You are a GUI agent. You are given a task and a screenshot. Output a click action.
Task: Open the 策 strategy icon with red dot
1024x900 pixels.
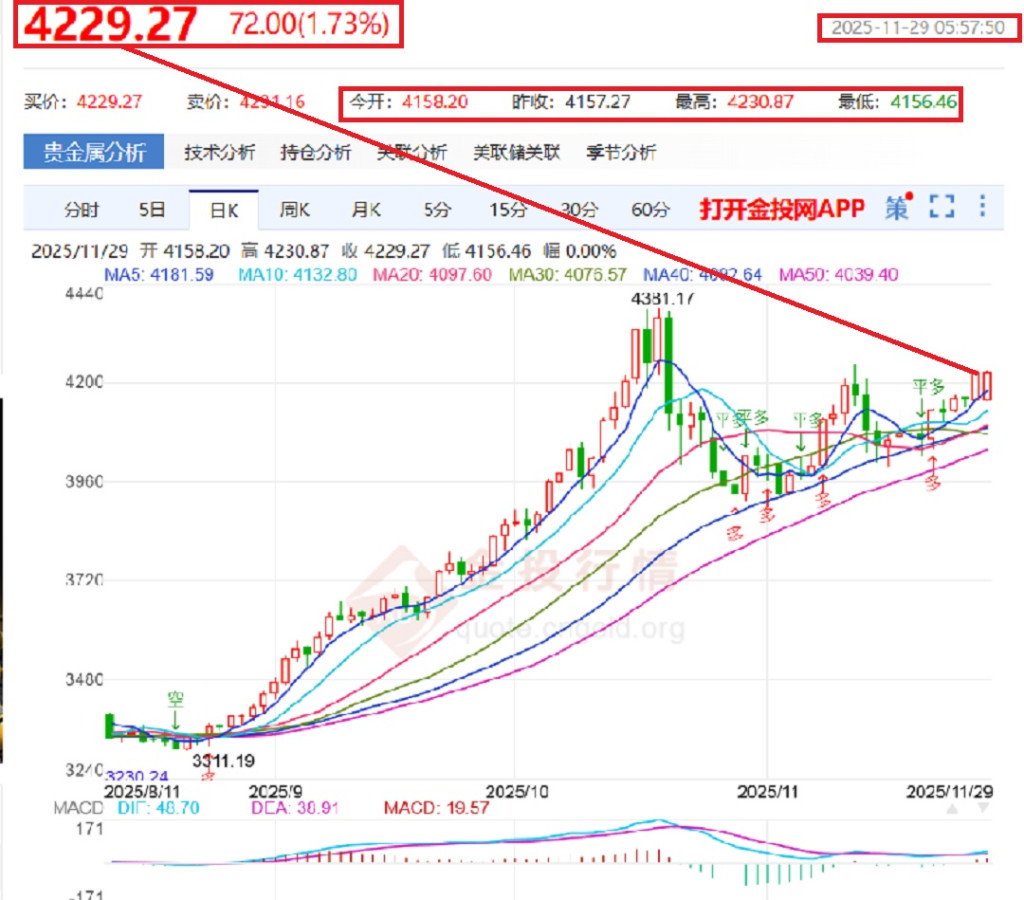coord(897,208)
